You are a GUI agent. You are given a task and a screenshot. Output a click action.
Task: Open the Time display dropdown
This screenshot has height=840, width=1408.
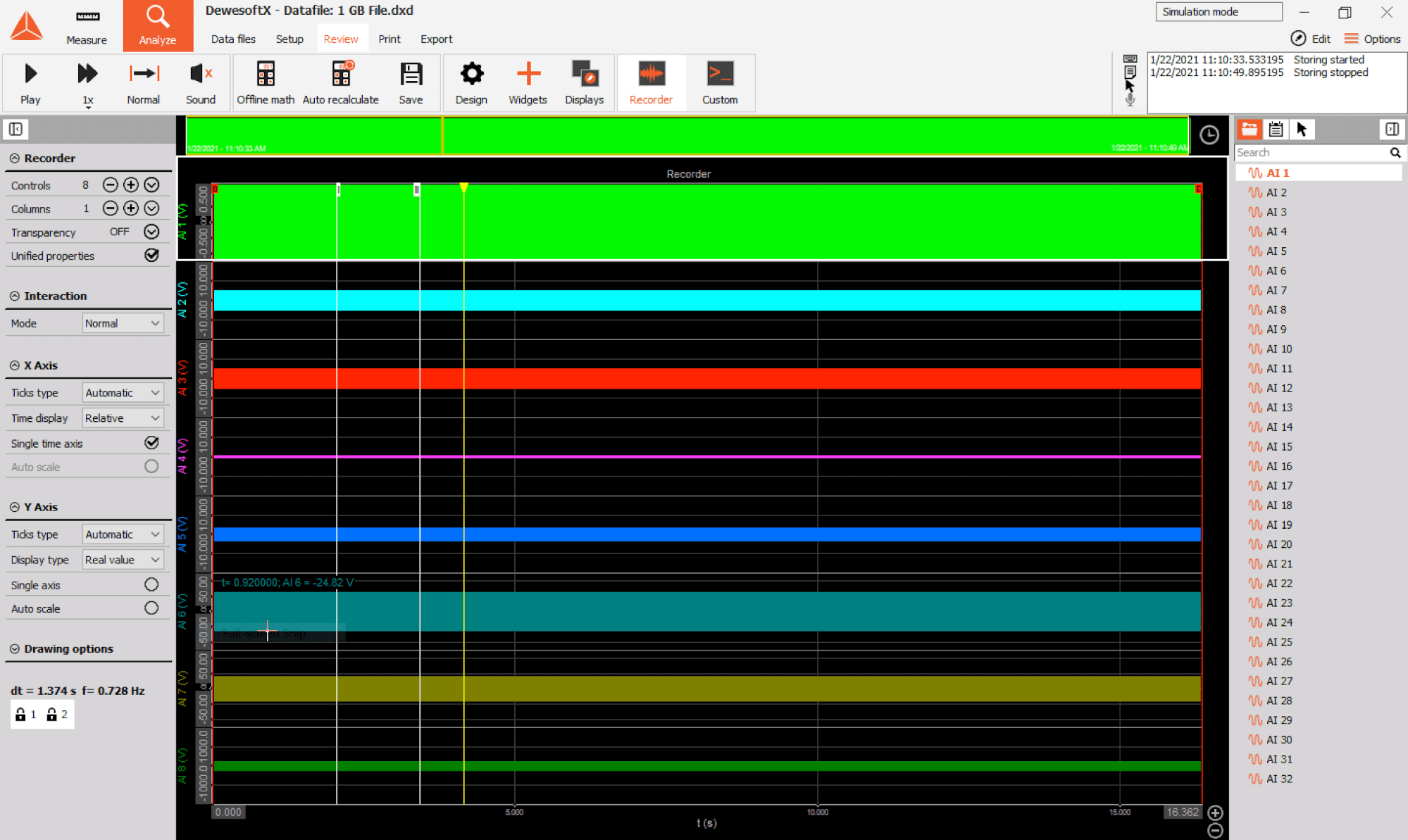point(123,418)
